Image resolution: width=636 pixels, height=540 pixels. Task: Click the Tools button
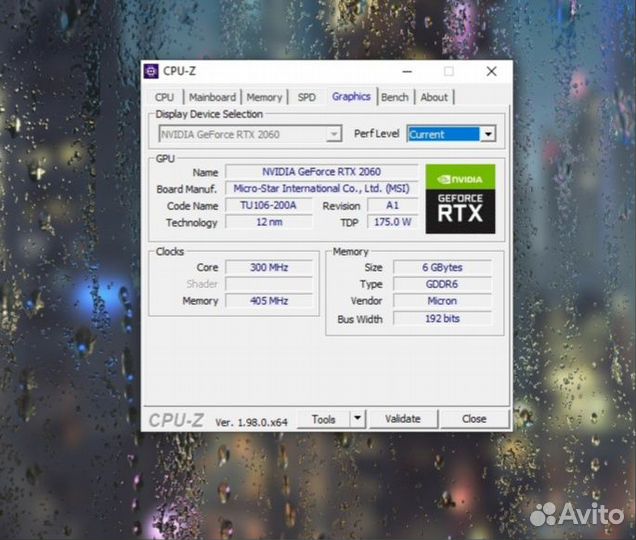(x=323, y=419)
